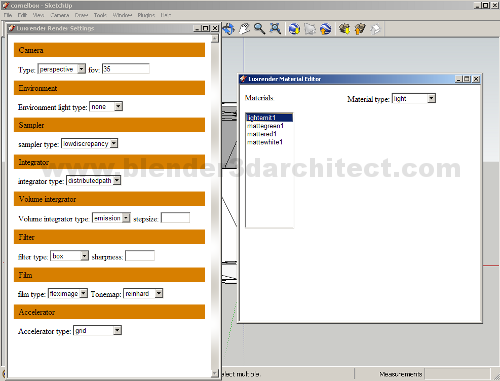Click the Get Models download icon
Screen dimensions: 500x381
tap(344, 29)
